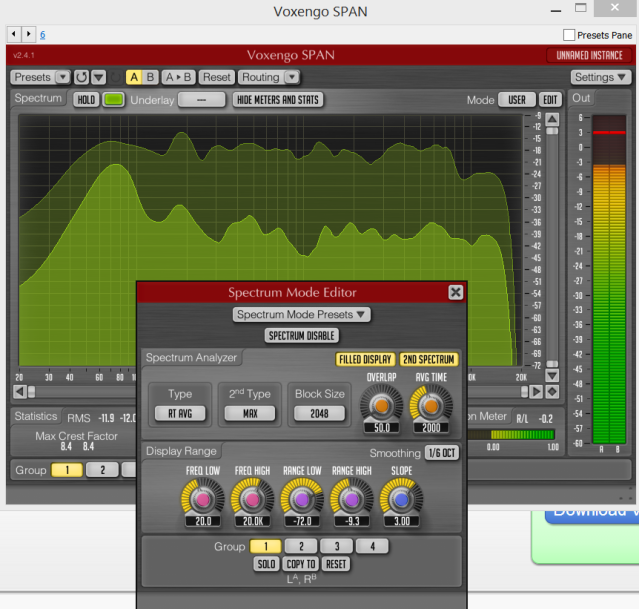Open the Settings dropdown menu
Screen dimensions: 639x609
(600, 77)
